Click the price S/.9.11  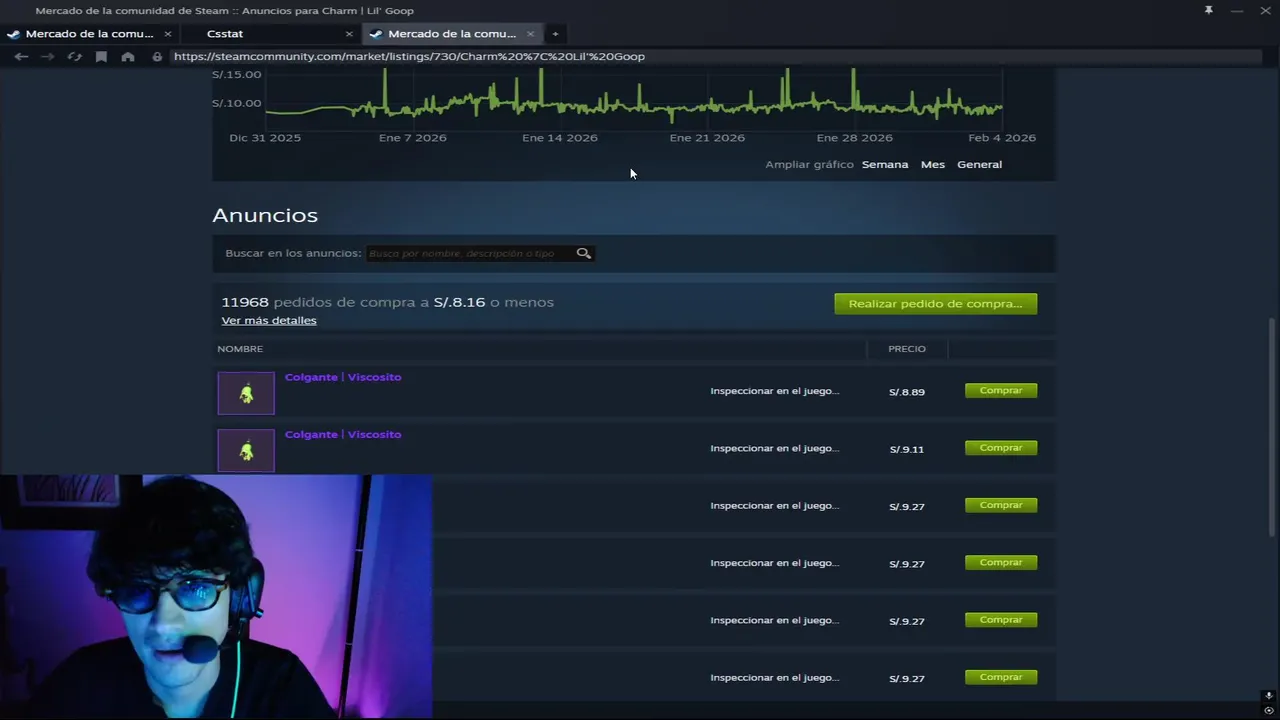tap(907, 449)
